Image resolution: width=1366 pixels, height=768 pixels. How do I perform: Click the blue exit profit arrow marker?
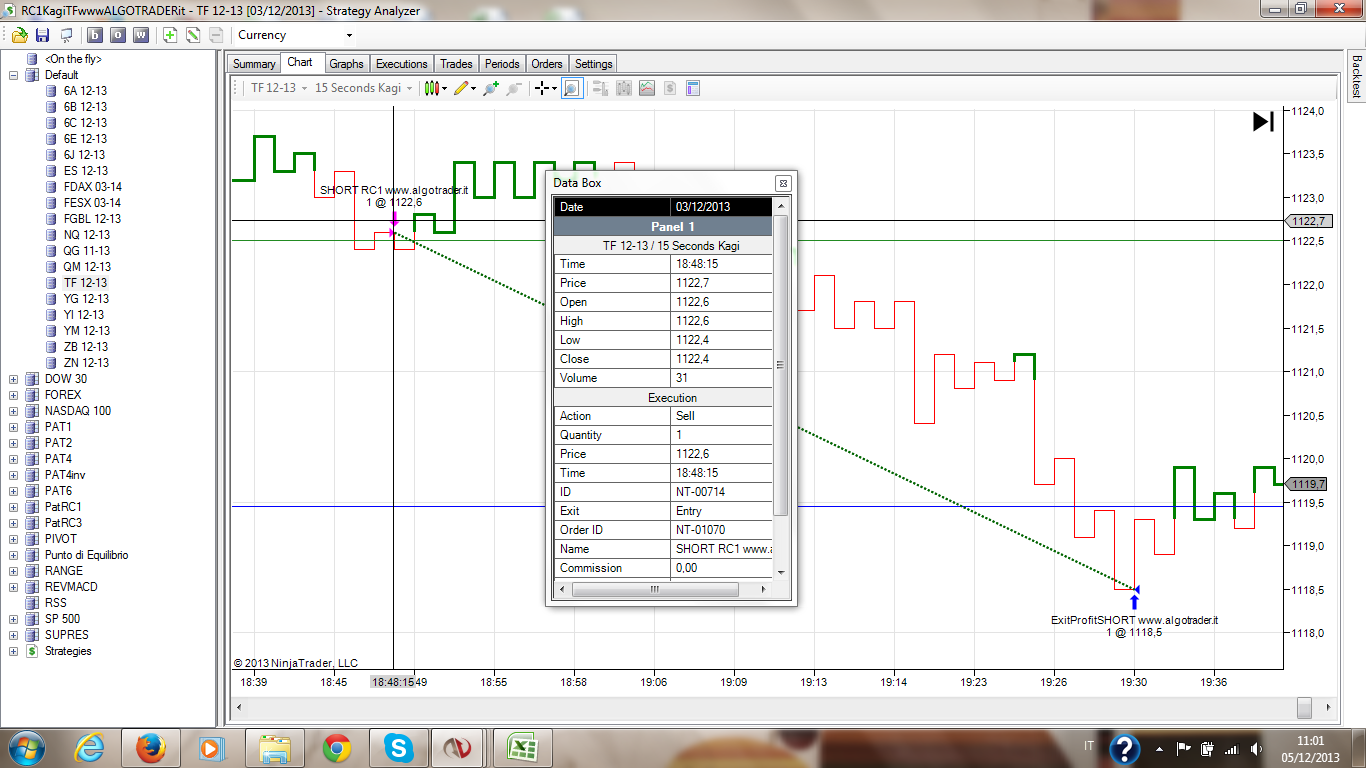1134,600
